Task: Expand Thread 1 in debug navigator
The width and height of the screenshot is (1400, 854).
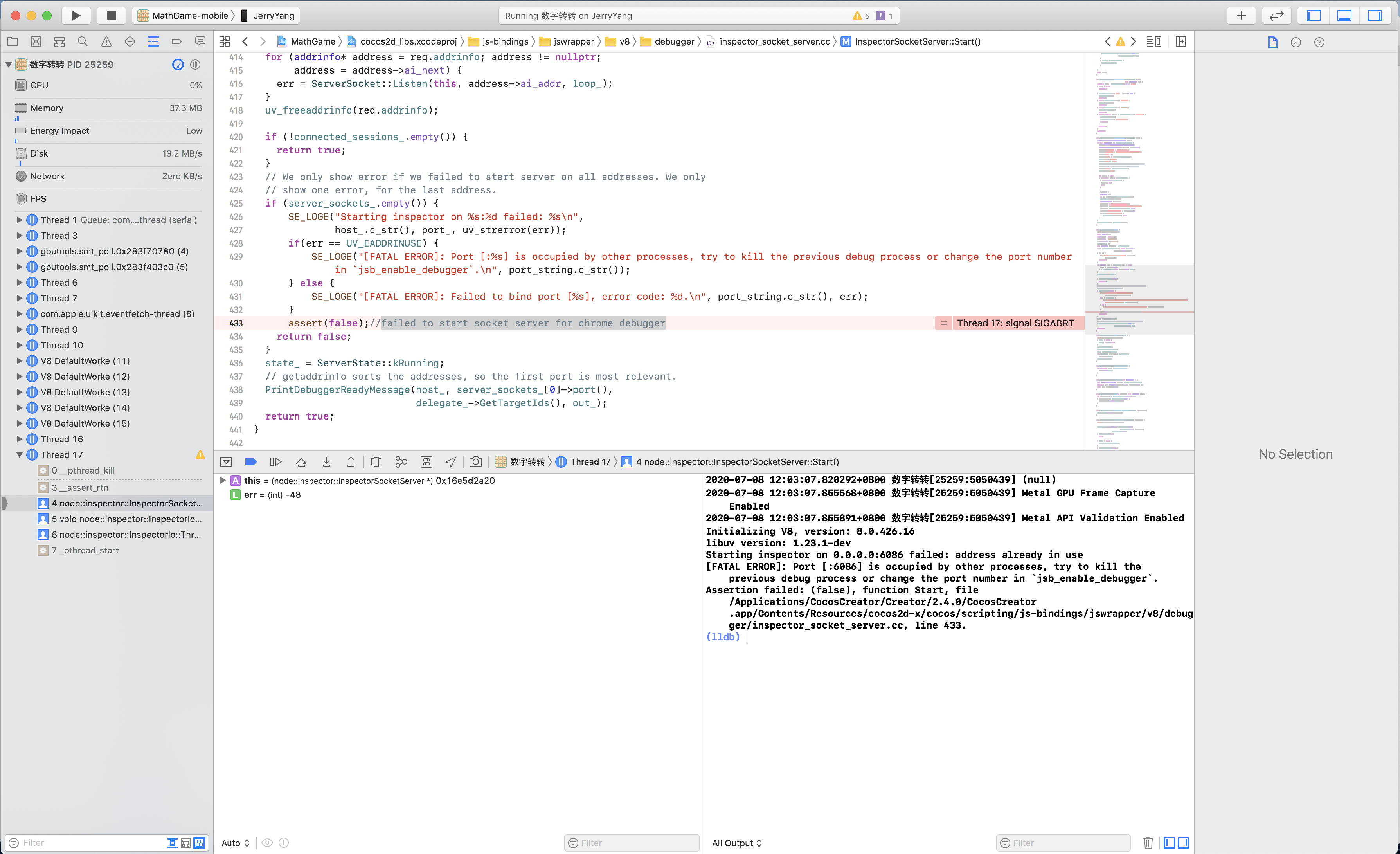Action: 19,220
